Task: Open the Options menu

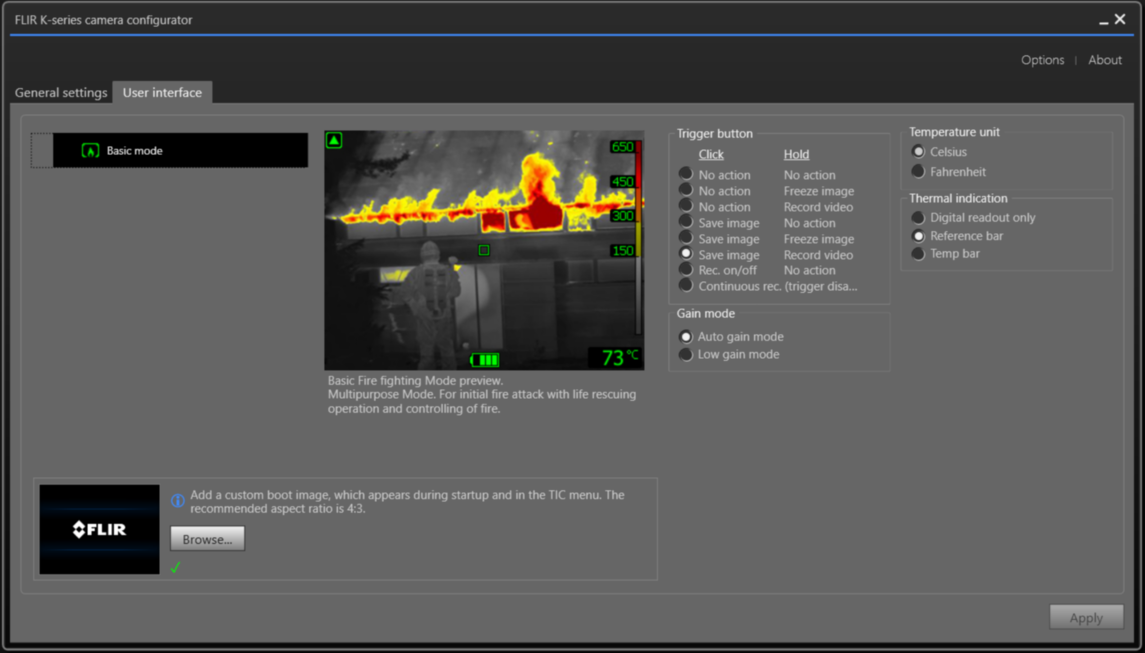Action: click(x=1043, y=60)
